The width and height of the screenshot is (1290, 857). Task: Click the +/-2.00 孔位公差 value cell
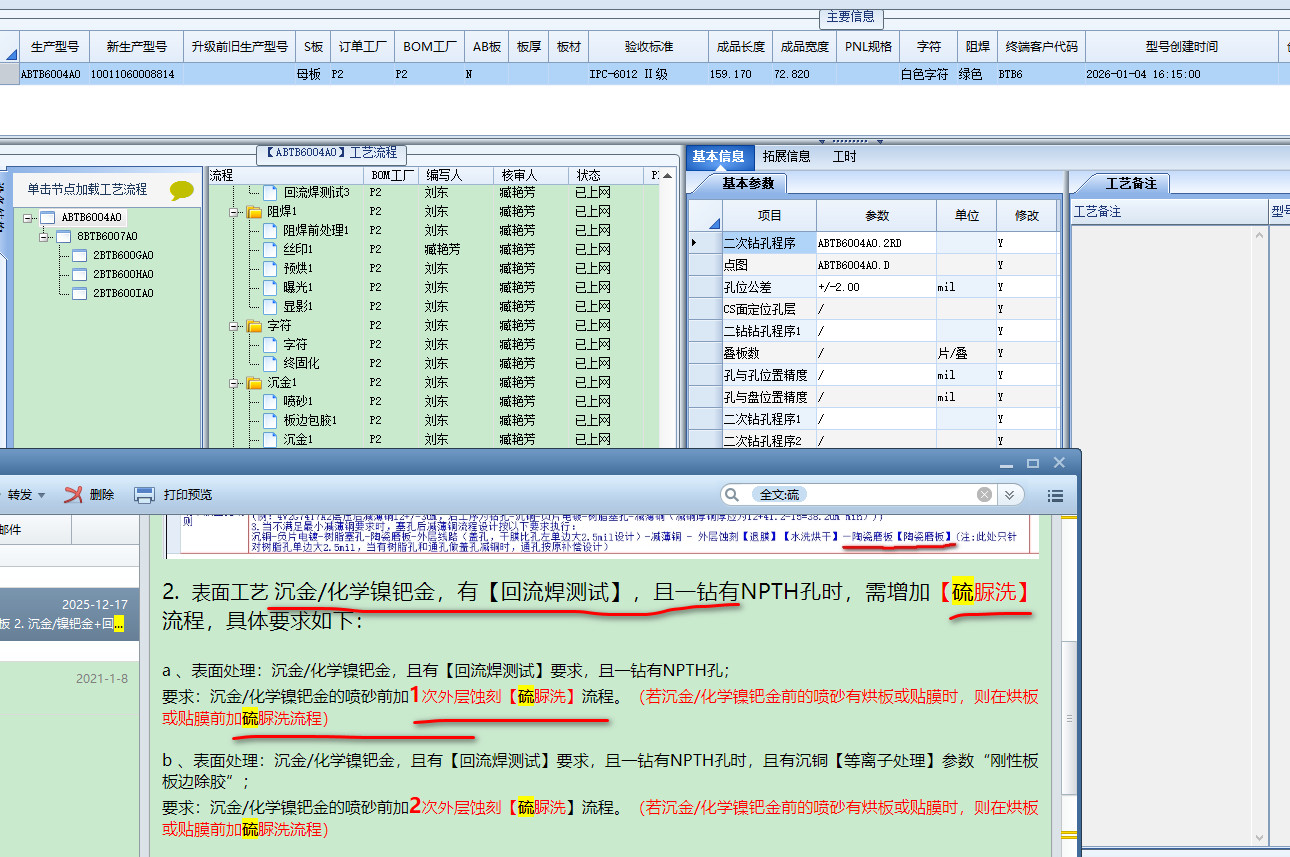click(876, 287)
